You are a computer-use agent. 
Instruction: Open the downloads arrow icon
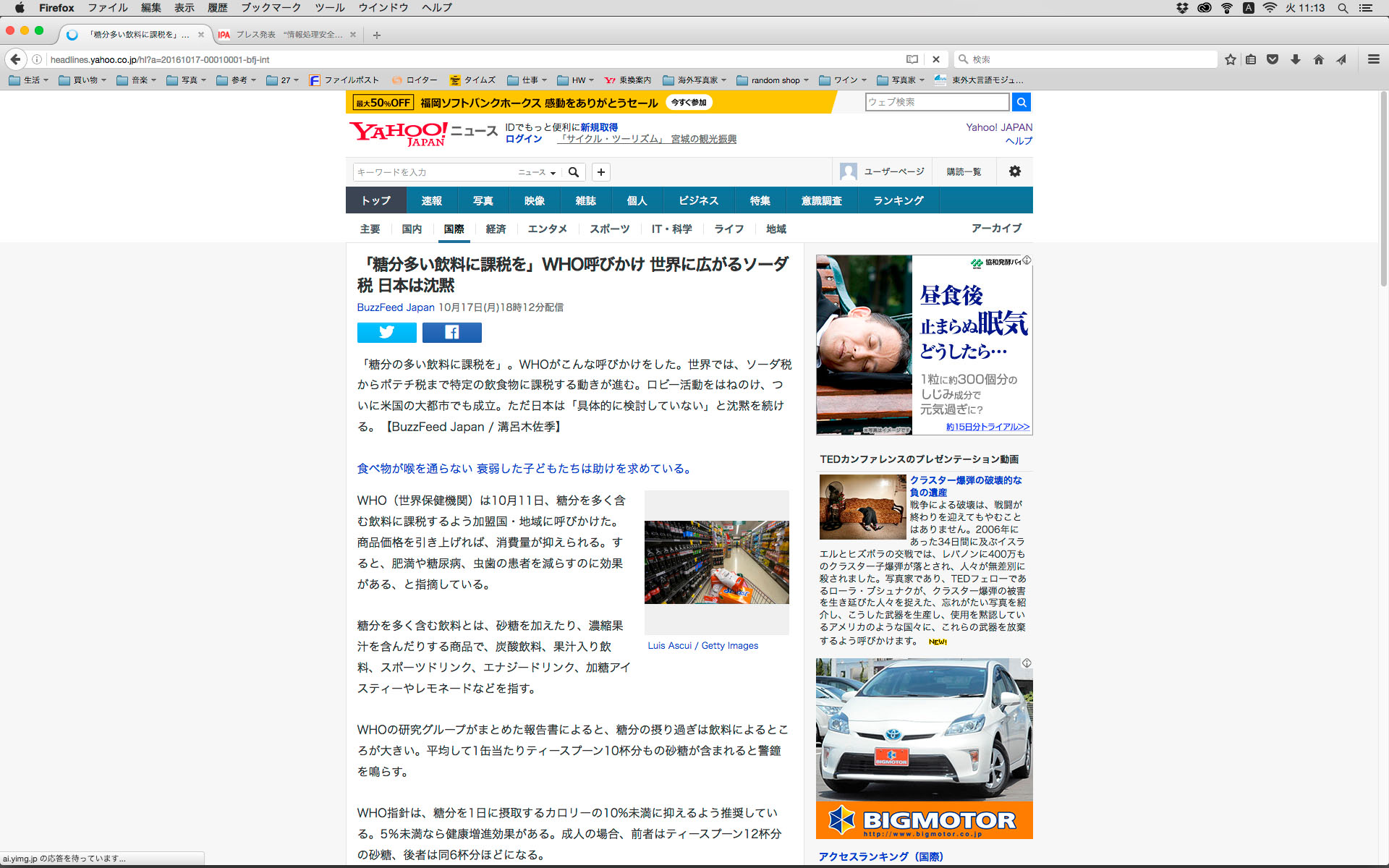pos(1296,59)
